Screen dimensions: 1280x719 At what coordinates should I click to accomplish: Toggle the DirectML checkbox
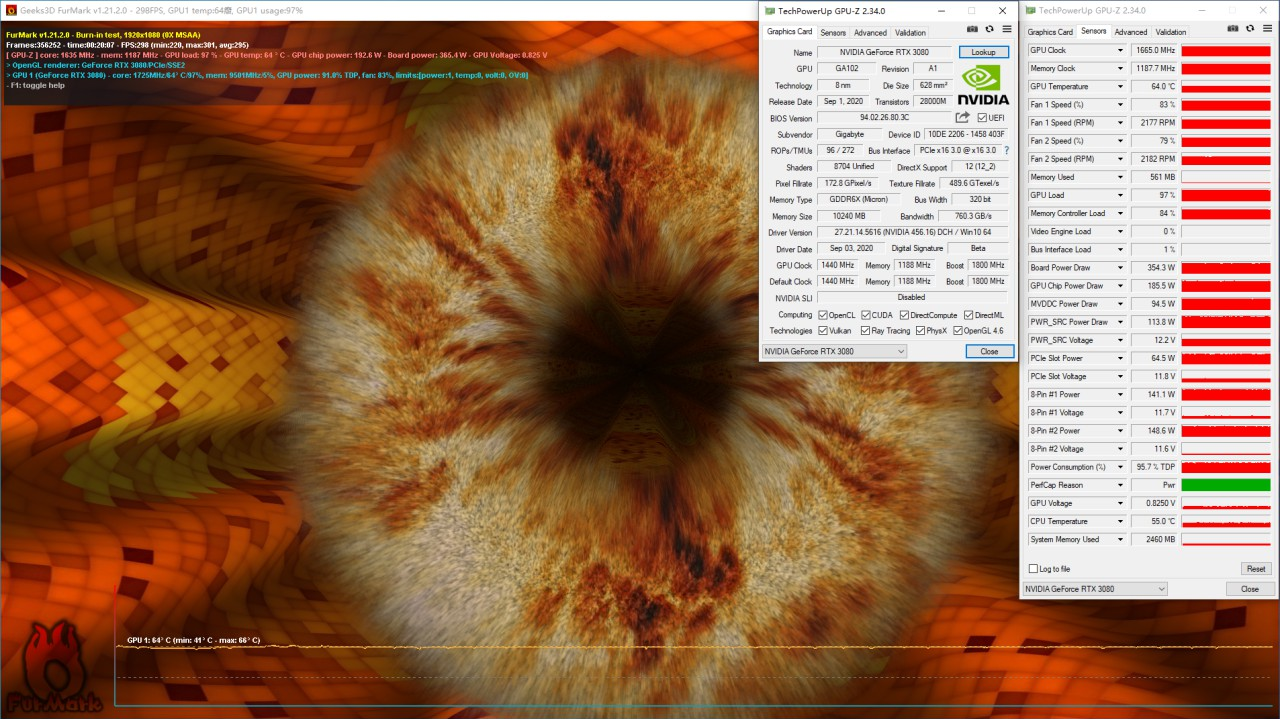968,315
